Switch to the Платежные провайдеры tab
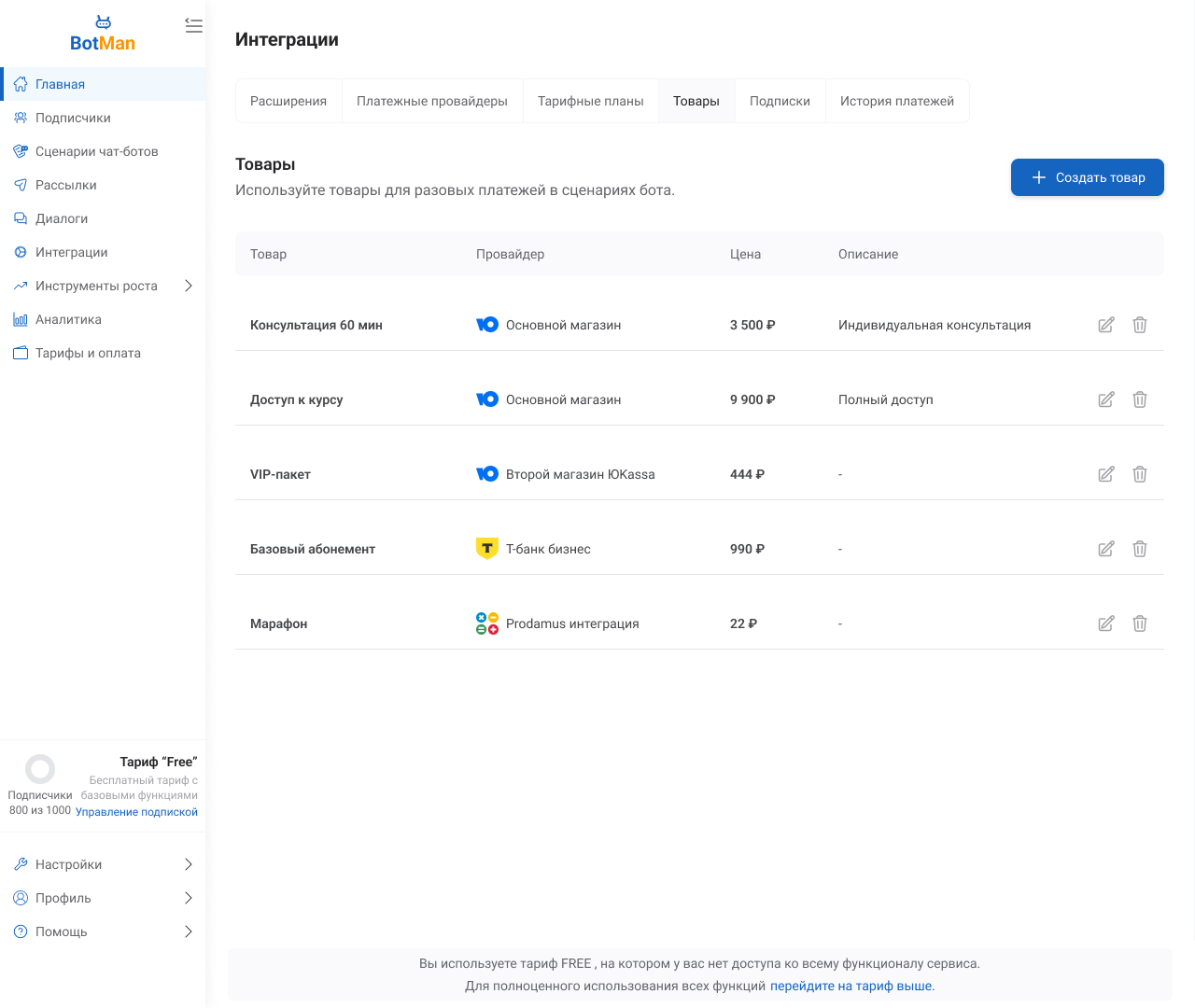 (431, 101)
